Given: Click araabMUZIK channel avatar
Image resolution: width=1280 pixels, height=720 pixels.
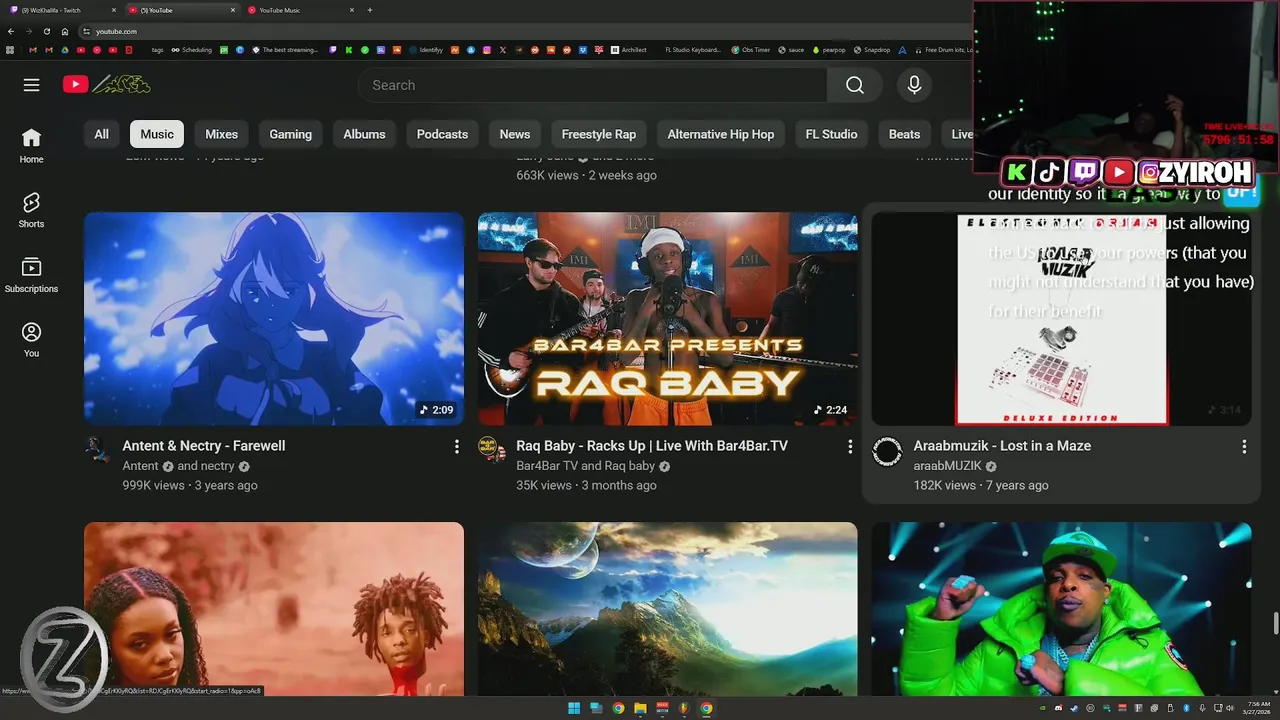Looking at the screenshot, I should [887, 451].
